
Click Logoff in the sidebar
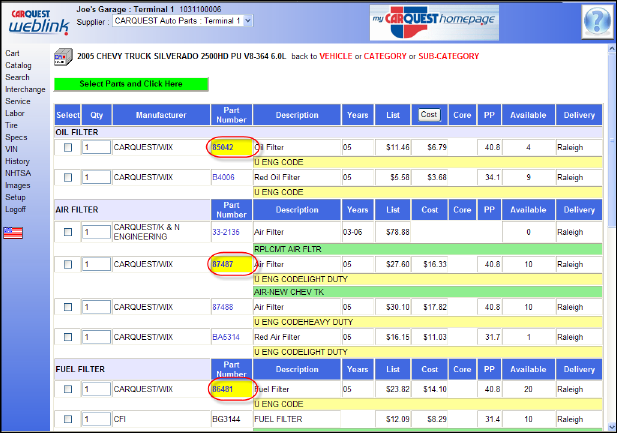click(15, 209)
